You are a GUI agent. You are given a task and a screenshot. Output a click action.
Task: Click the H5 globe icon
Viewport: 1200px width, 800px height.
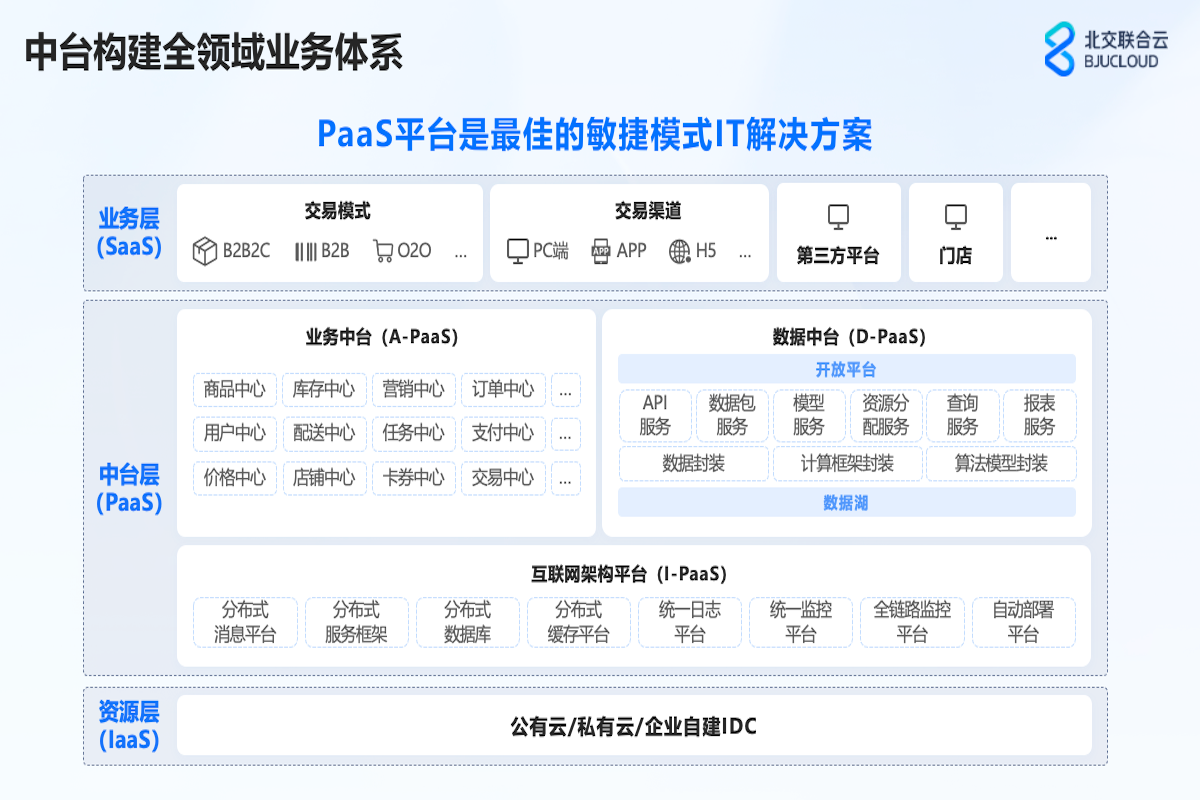[x=680, y=251]
